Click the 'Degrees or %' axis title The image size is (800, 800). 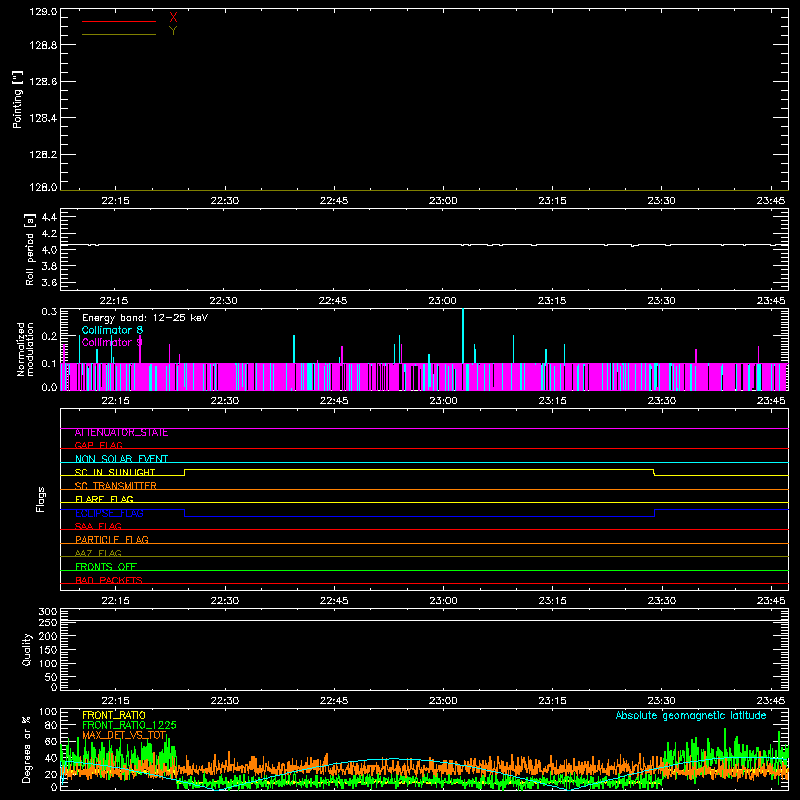click(x=27, y=749)
